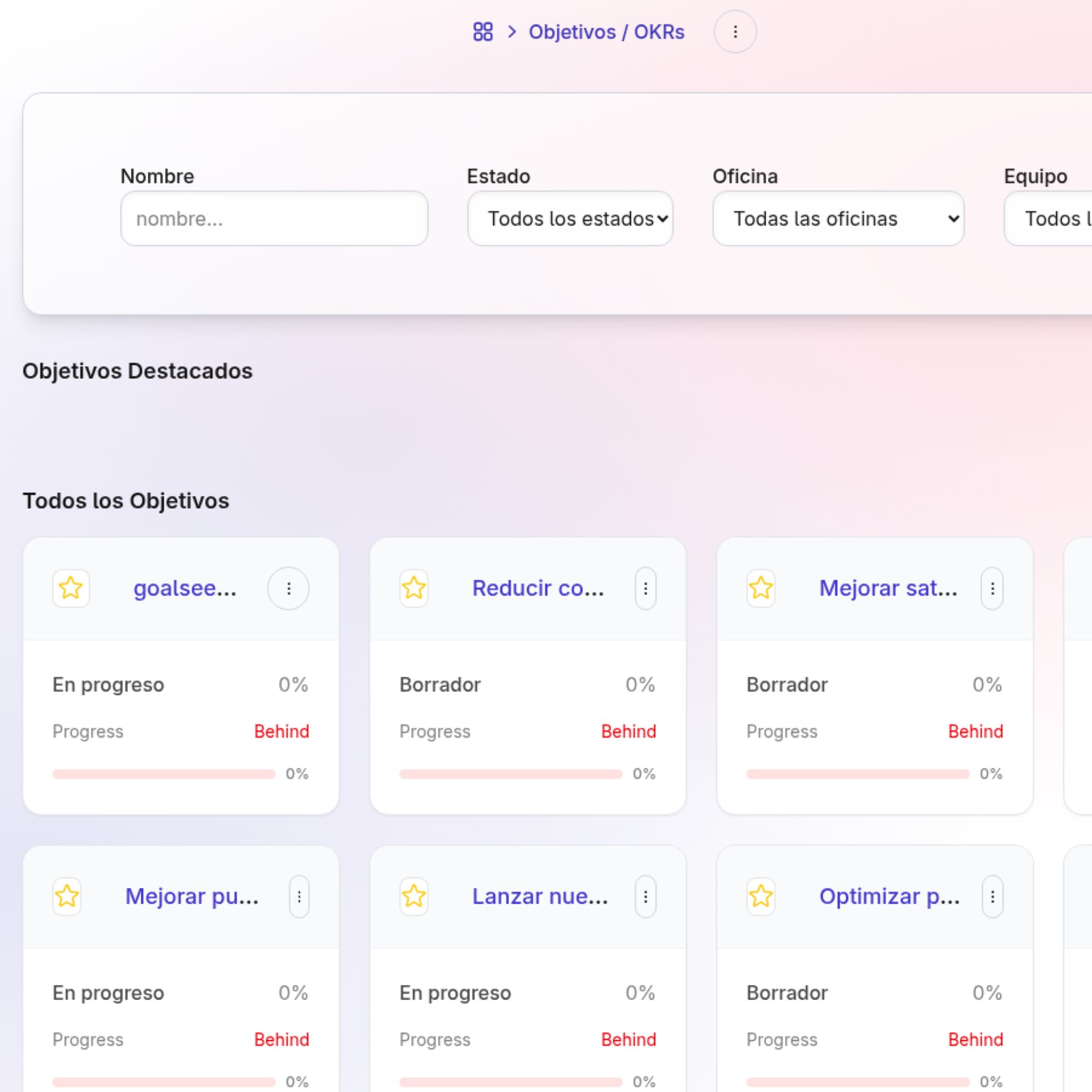
Task: Open the Reducir co... objective link
Action: 538,589
